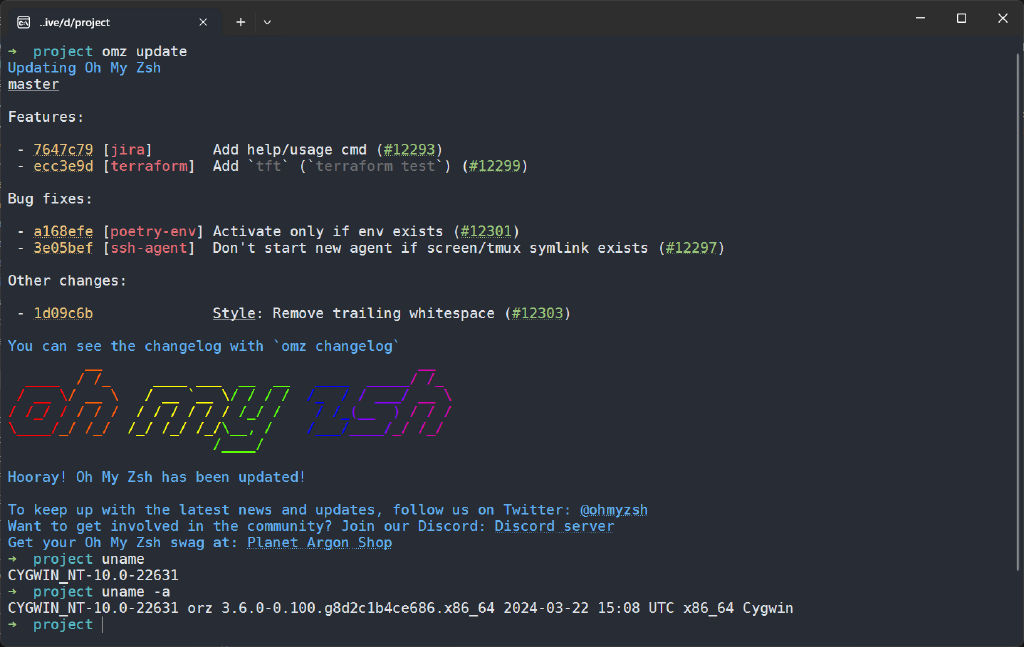1024x647 pixels.
Task: Open the Planet Argon Shop link
Action: [x=319, y=543]
